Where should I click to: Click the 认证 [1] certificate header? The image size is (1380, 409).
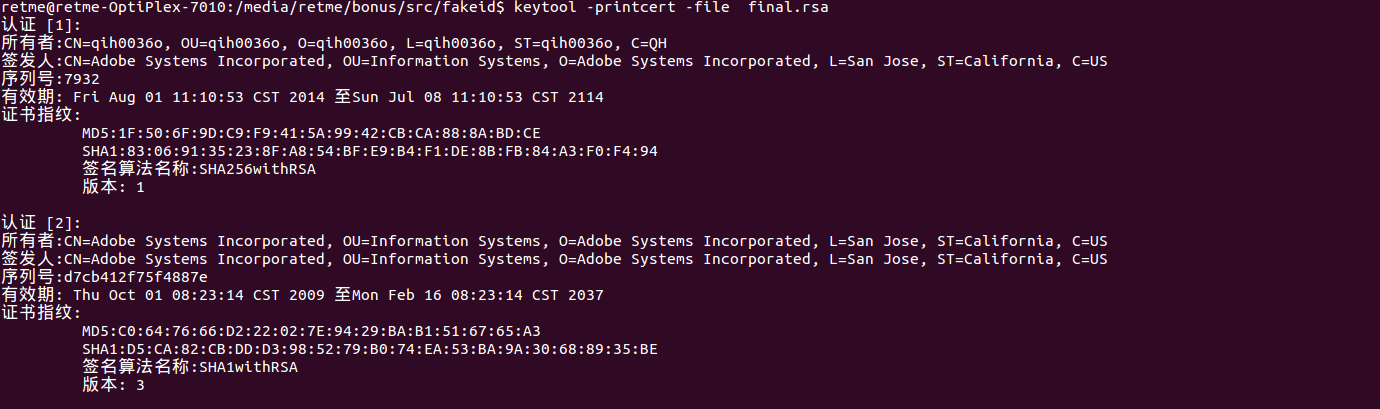tap(41, 25)
